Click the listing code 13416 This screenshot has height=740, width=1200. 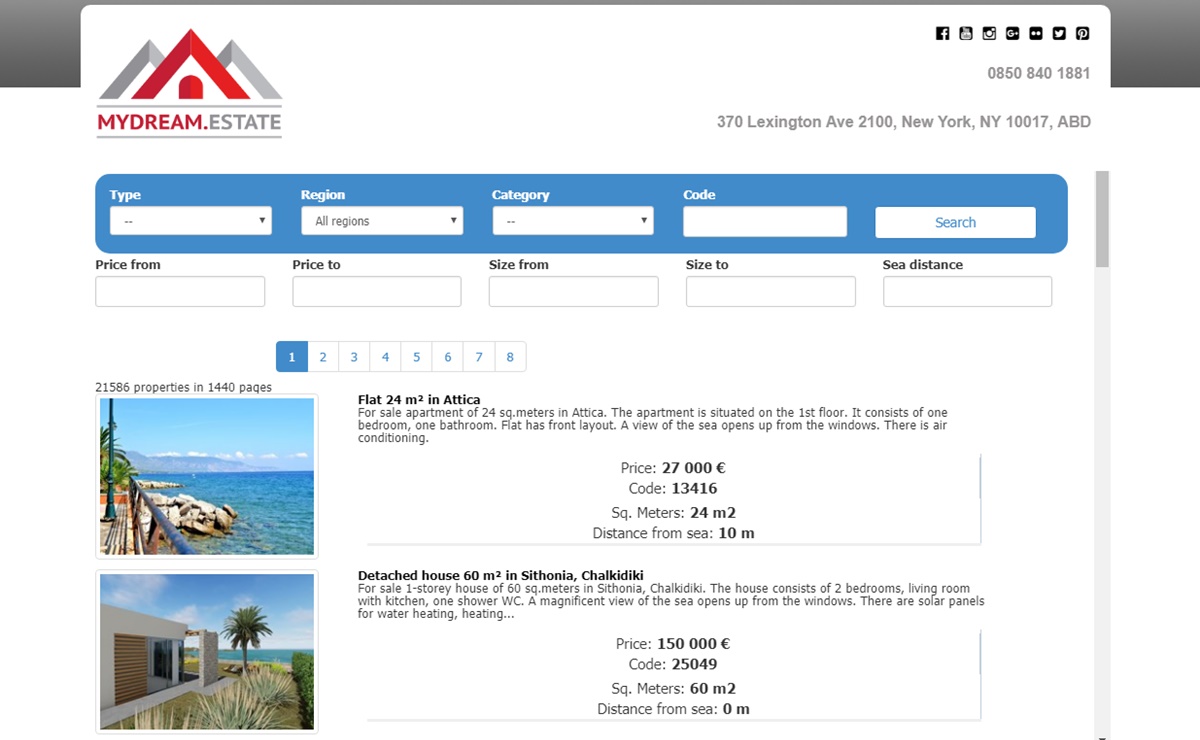tap(694, 489)
